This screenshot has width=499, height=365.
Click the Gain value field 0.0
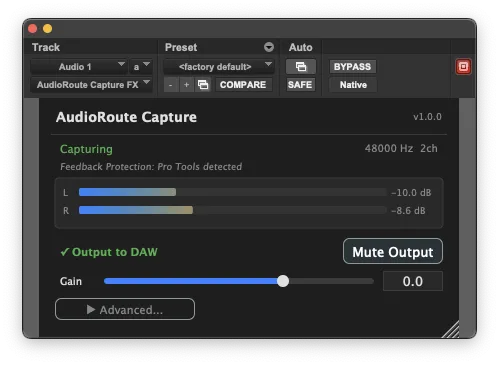(x=413, y=281)
